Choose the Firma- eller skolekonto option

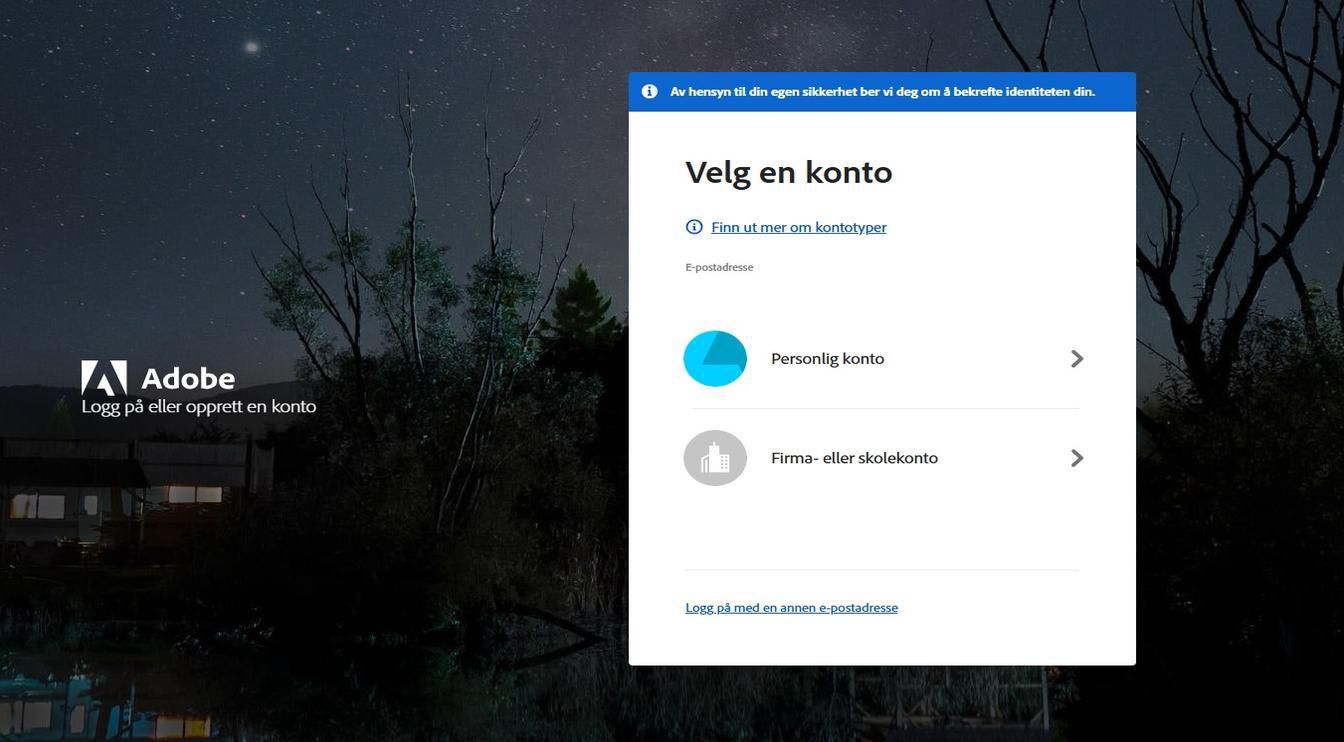[x=853, y=457]
